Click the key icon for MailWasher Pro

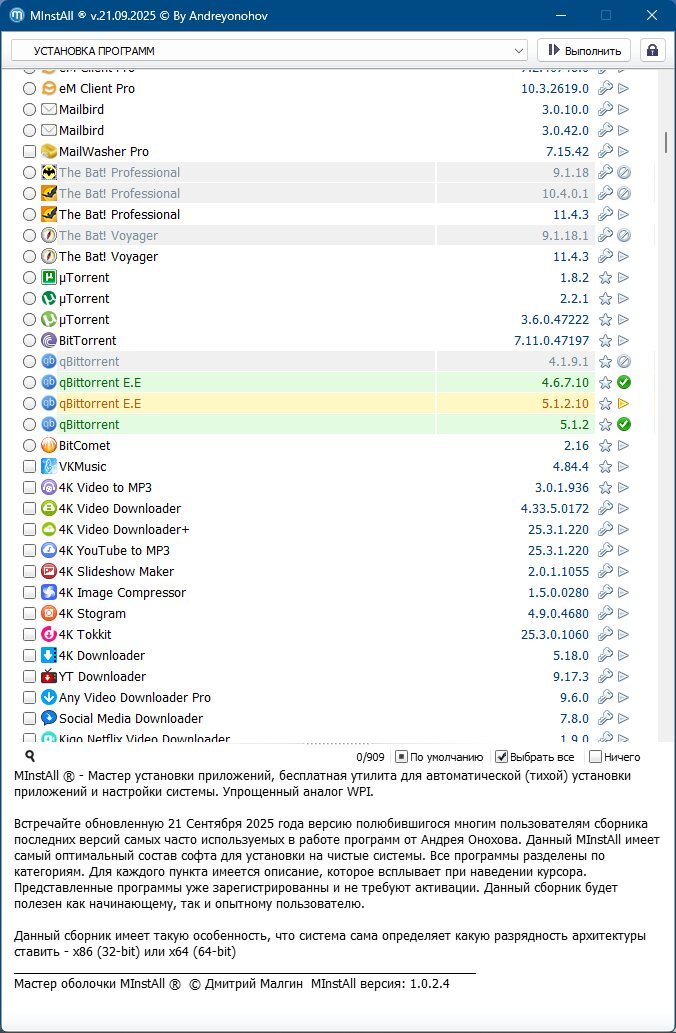(x=605, y=152)
